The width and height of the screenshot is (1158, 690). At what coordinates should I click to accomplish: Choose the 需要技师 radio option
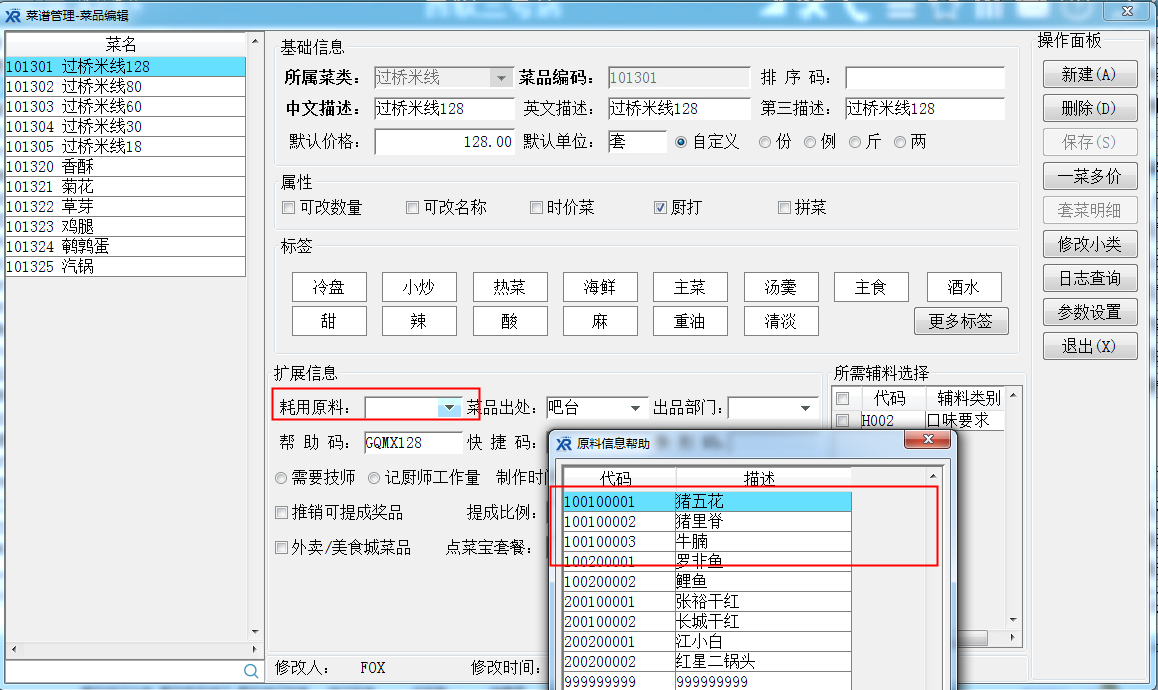(x=282, y=478)
